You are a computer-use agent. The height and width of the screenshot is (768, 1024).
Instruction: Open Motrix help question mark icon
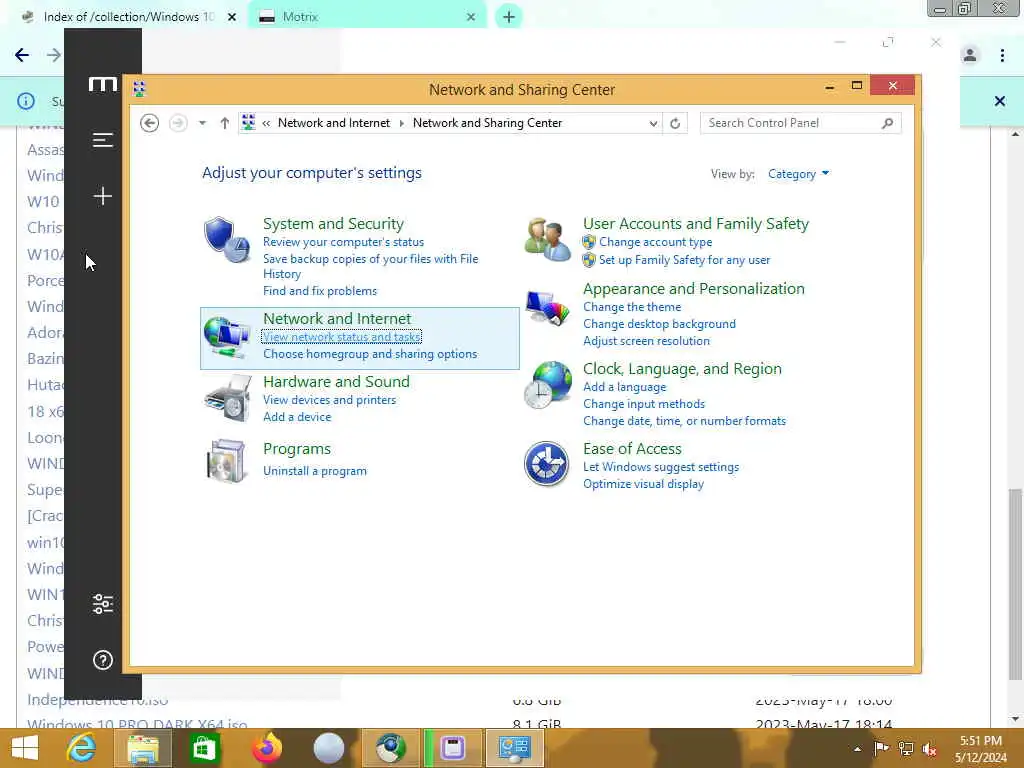103,660
